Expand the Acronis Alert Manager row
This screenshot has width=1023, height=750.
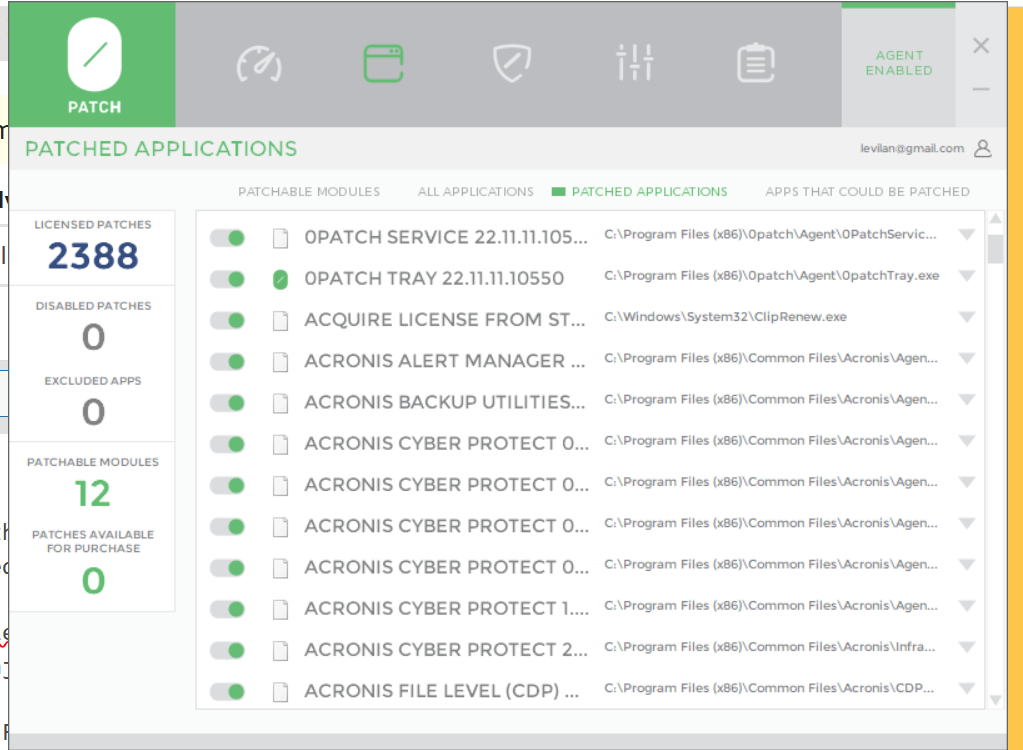[x=967, y=358]
